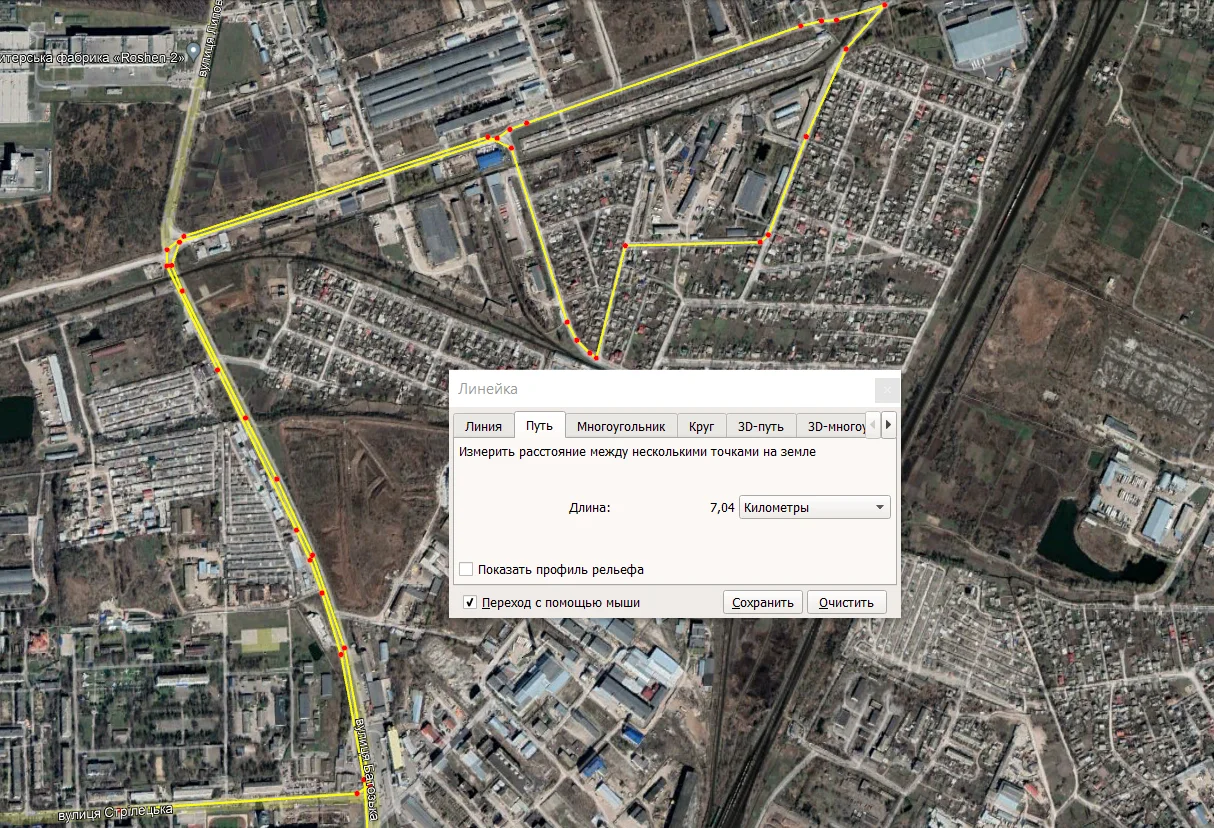Select the partially visible 3D-многоугольник tab
Image resolution: width=1214 pixels, height=828 pixels.
836,426
